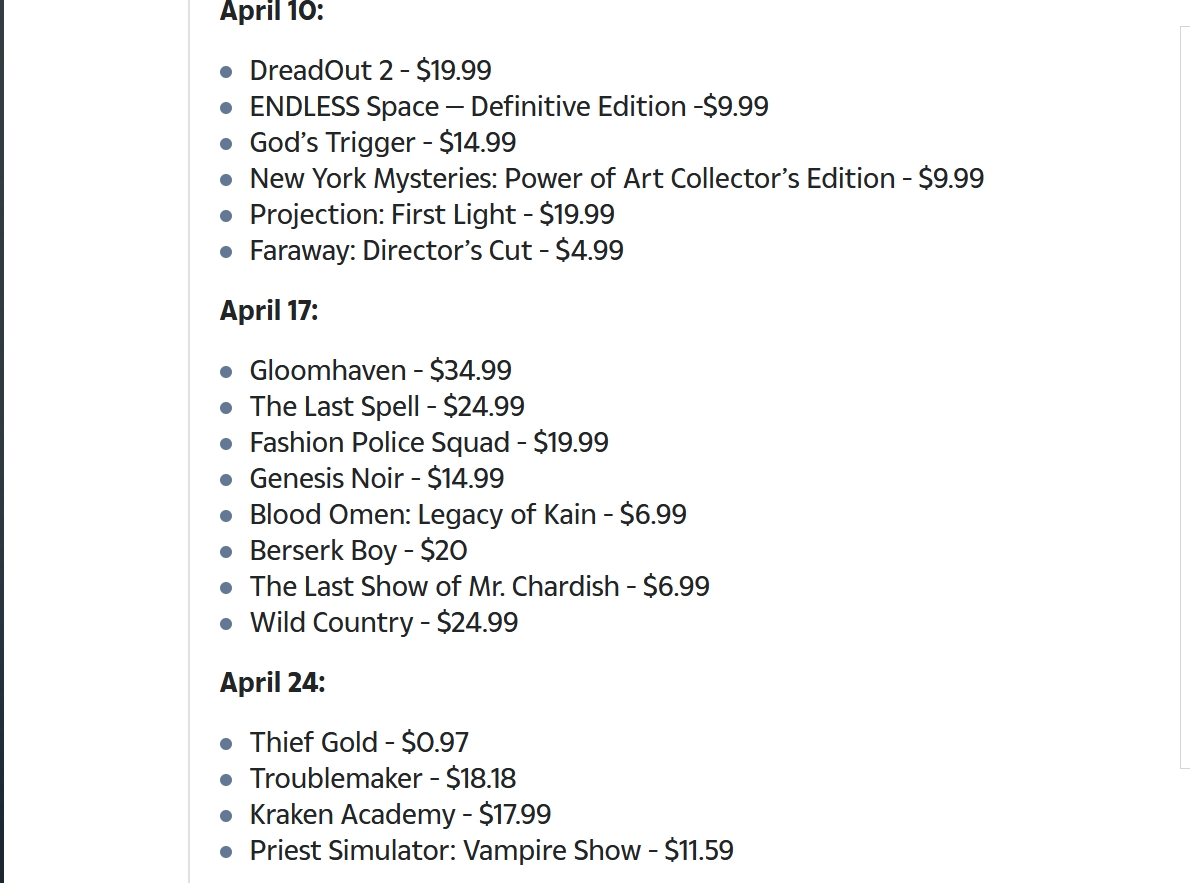Click the Troublemaker $18.18 entry
This screenshot has height=883, width=1190.
click(382, 779)
